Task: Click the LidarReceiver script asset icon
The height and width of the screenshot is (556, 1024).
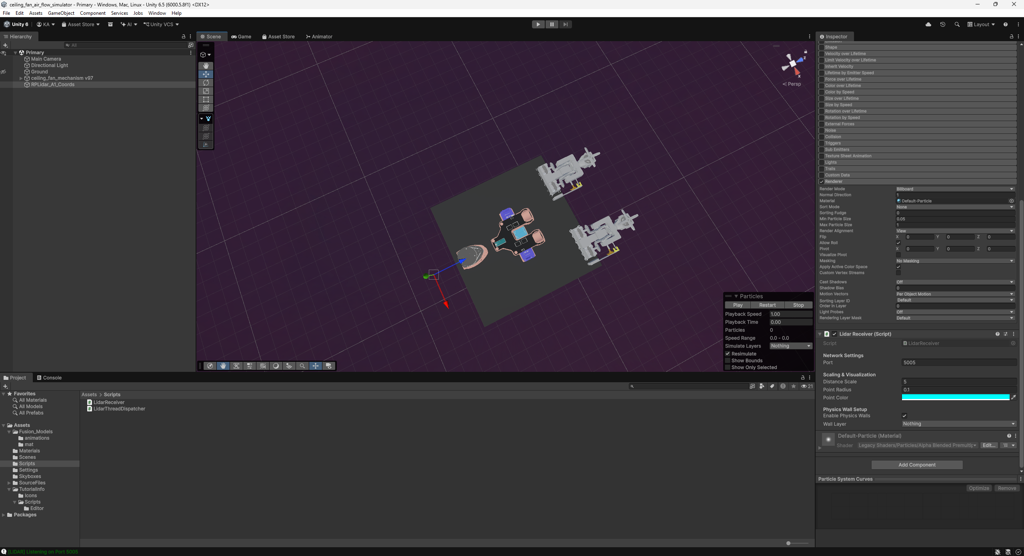Action: [89, 402]
